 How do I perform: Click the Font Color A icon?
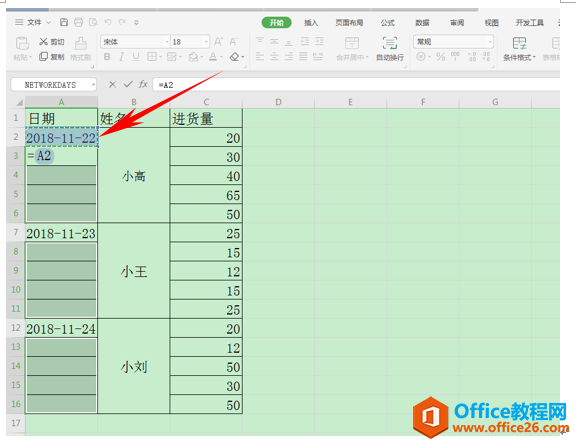(x=213, y=57)
